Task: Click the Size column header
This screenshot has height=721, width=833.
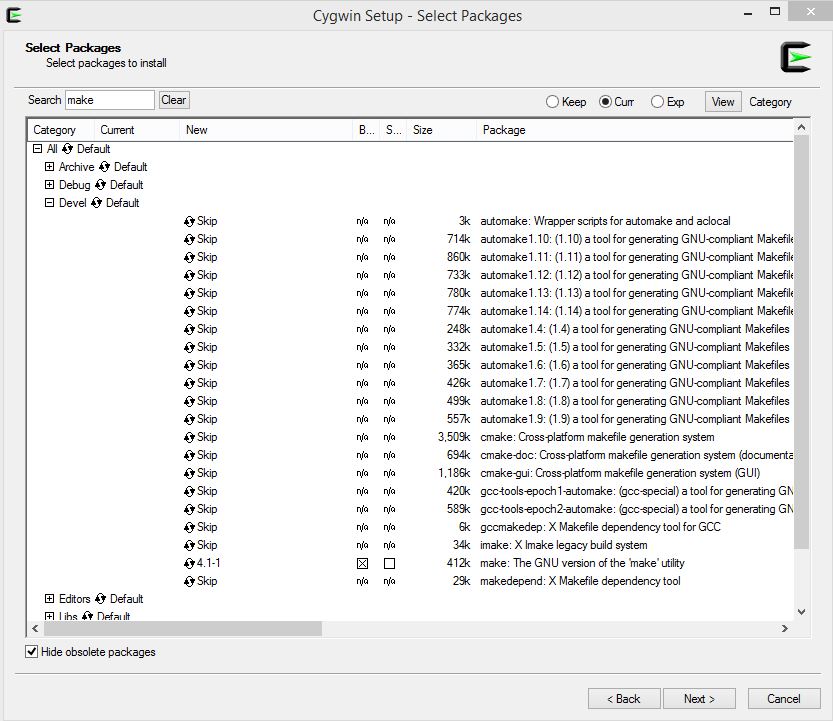Action: click(422, 130)
